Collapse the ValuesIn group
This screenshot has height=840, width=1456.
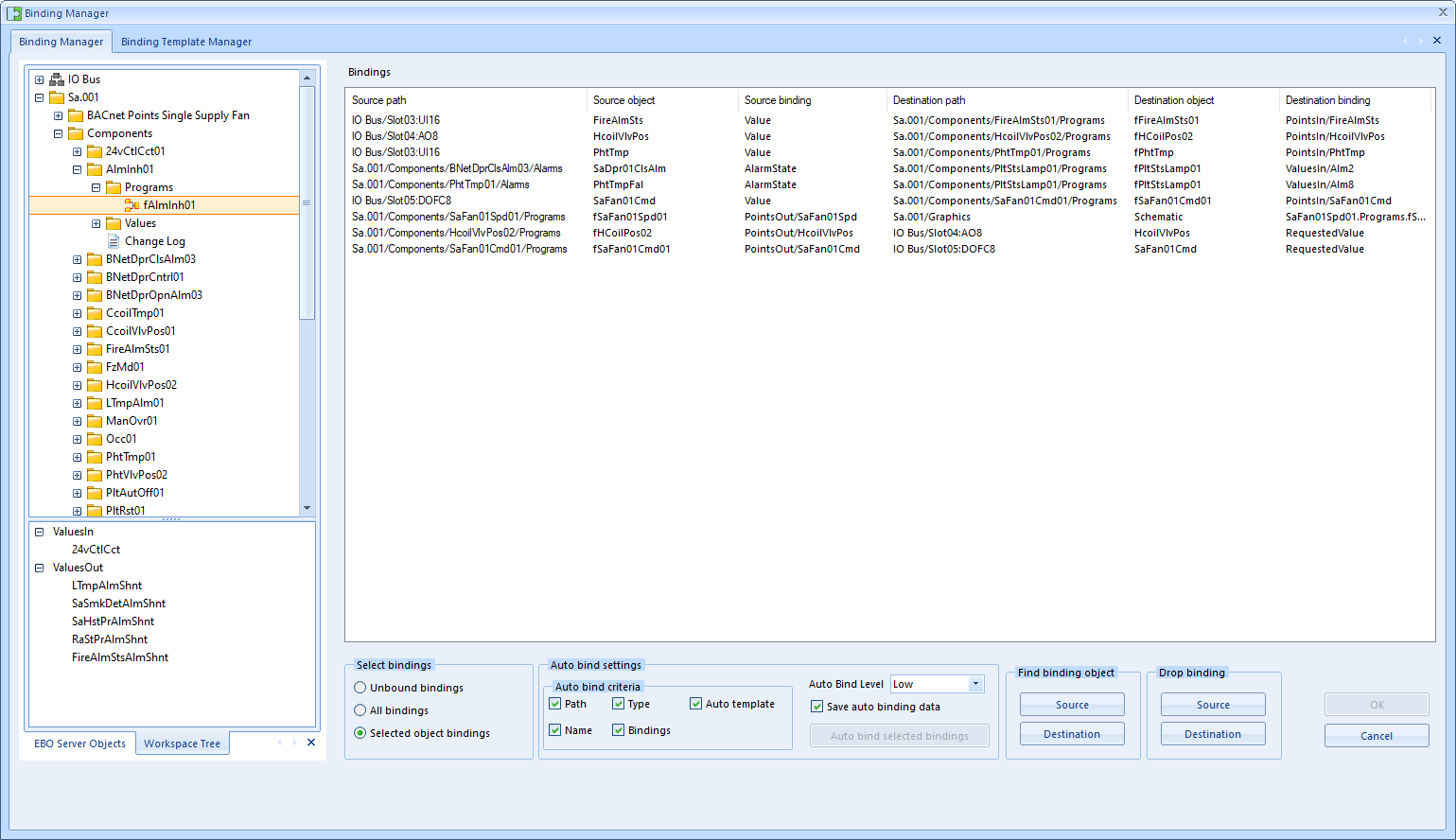(x=40, y=532)
